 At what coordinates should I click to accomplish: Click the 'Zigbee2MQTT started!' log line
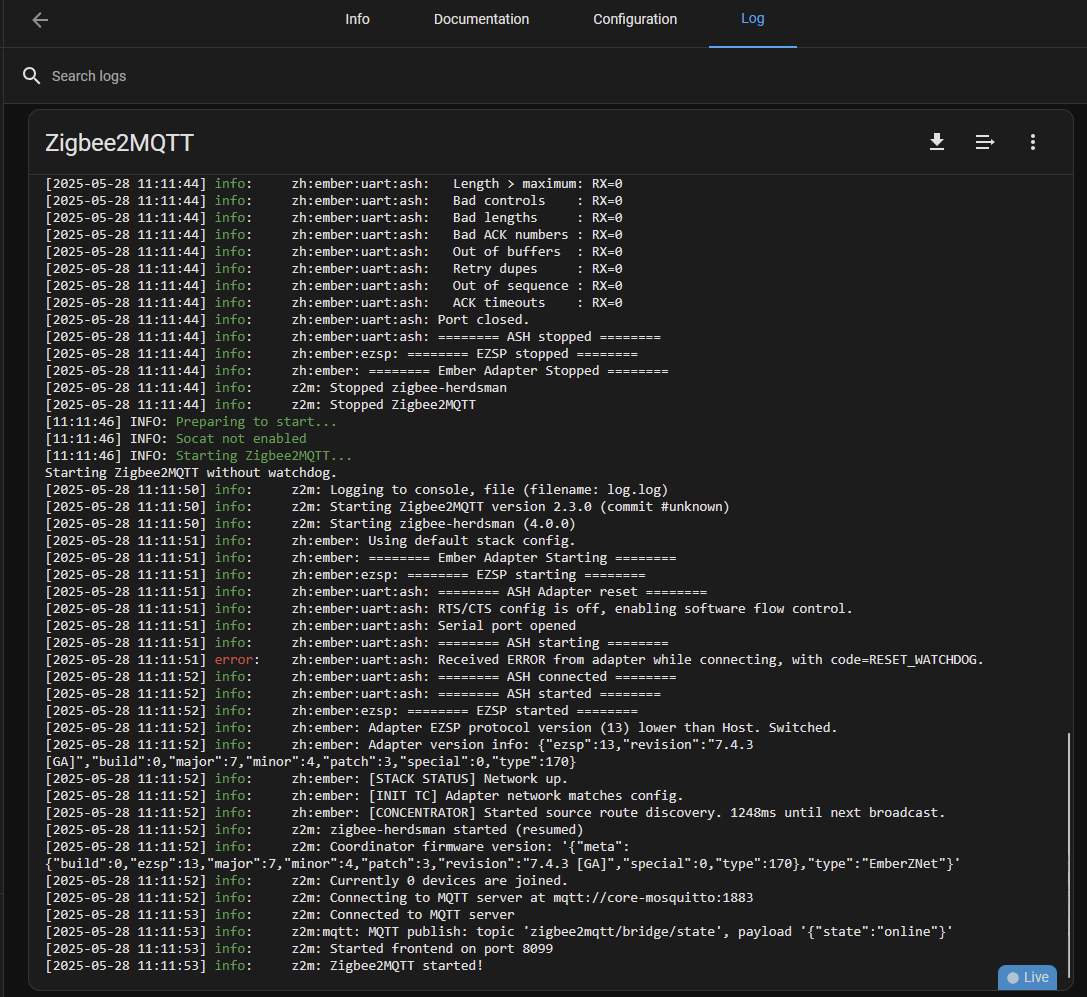(264, 965)
